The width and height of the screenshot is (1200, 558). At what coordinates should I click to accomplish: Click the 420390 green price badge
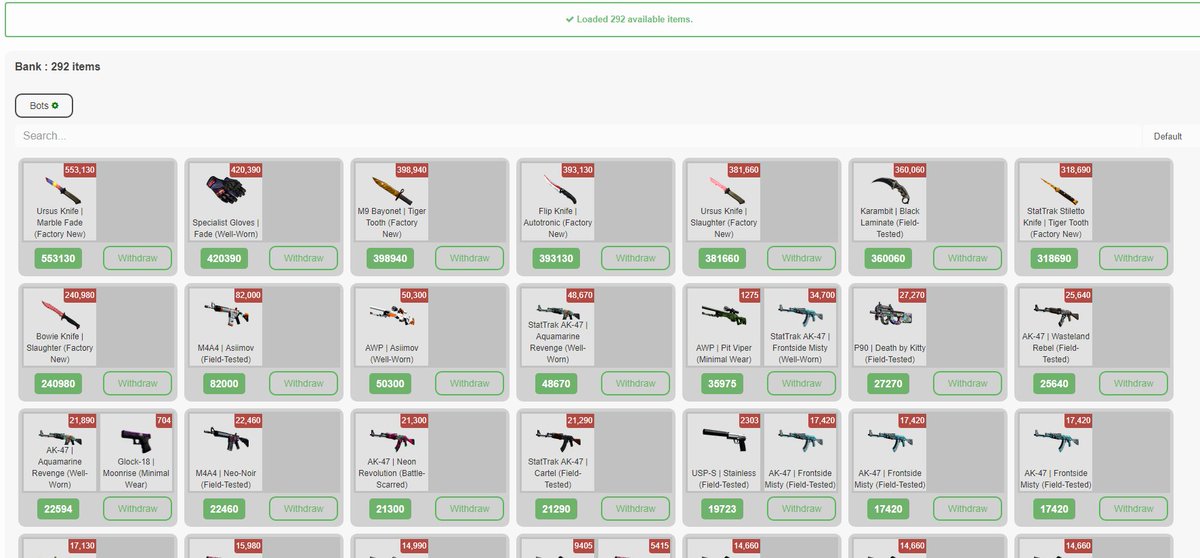pos(224,258)
